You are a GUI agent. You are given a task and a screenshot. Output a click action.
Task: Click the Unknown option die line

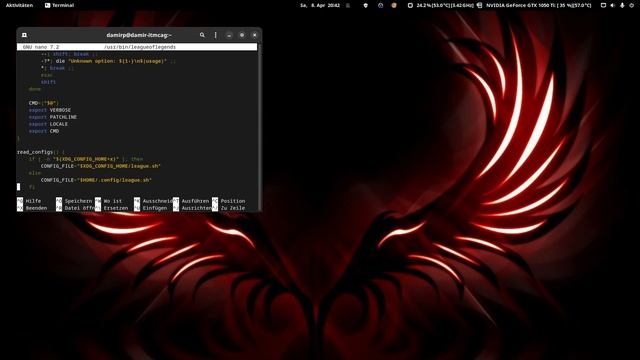tap(108, 61)
